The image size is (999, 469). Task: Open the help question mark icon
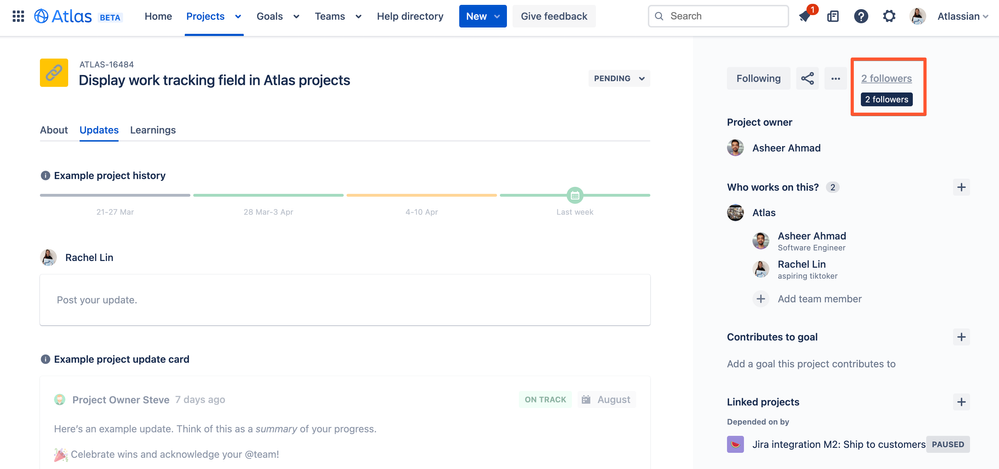tap(861, 17)
